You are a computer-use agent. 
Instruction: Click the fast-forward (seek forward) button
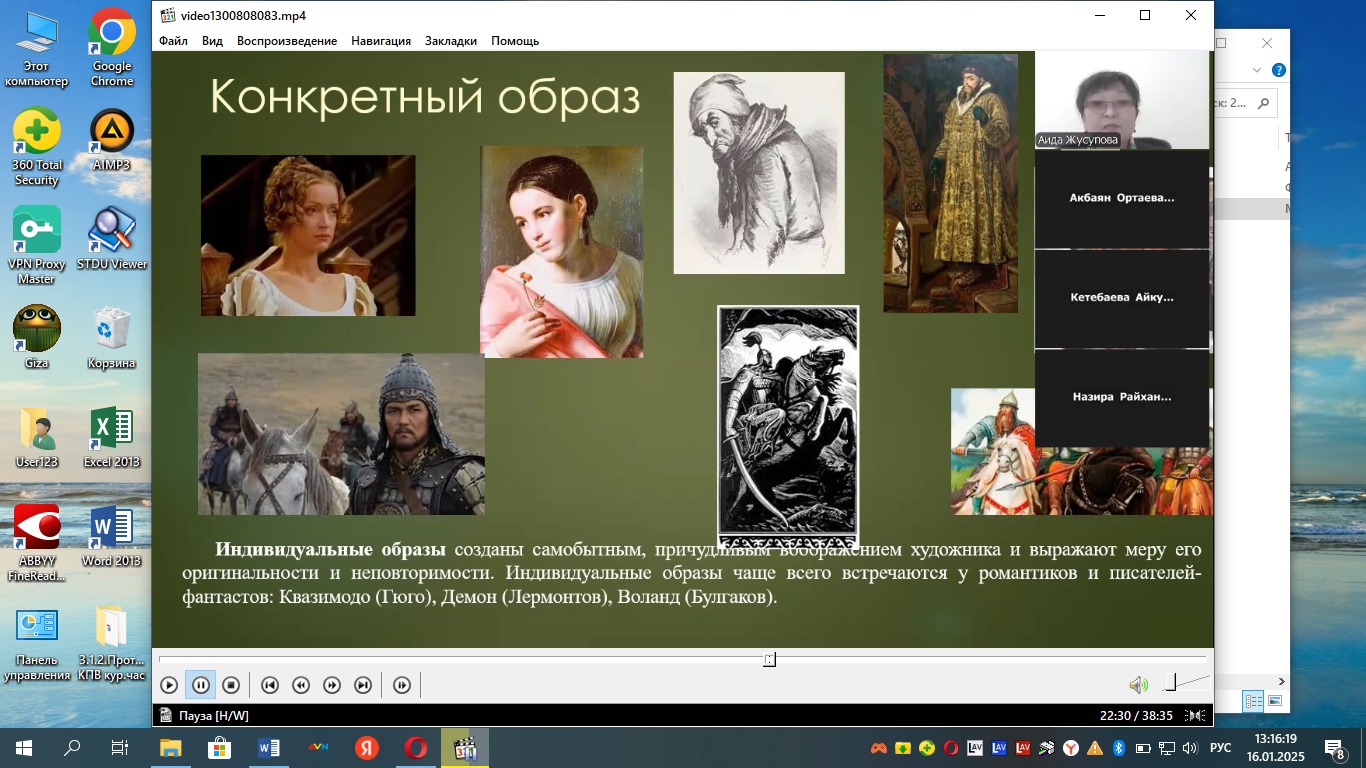(x=332, y=685)
